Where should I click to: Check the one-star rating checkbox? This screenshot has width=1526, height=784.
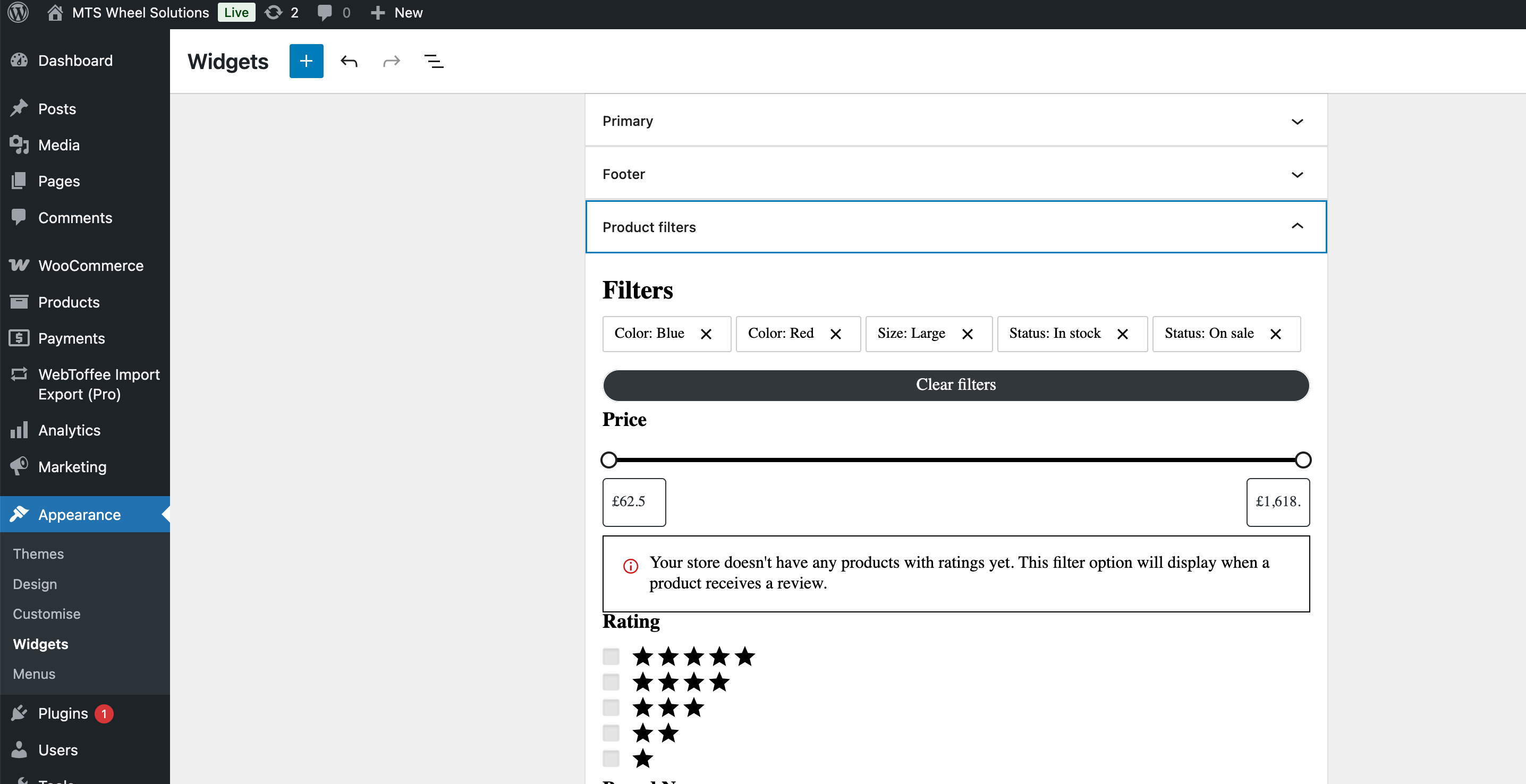tap(611, 758)
